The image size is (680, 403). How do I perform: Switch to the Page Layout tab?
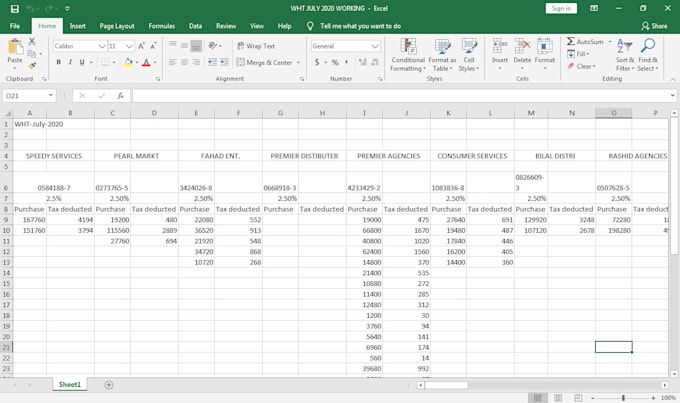[x=117, y=26]
